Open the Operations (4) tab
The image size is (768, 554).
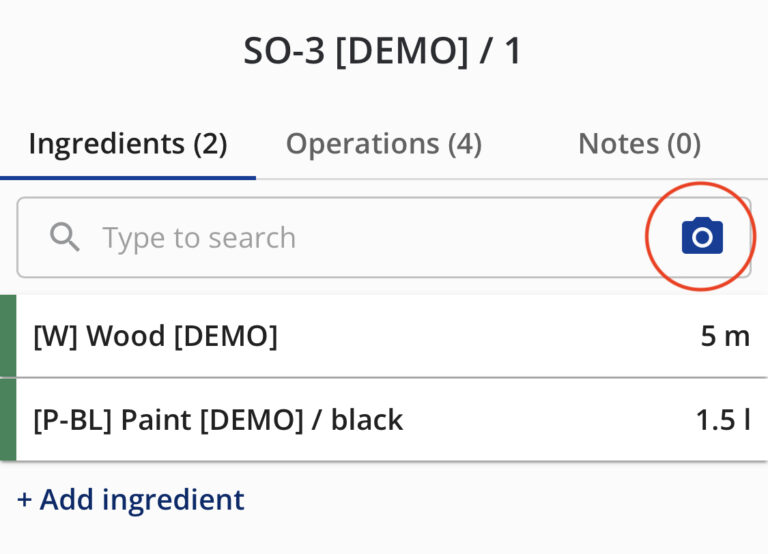point(384,144)
